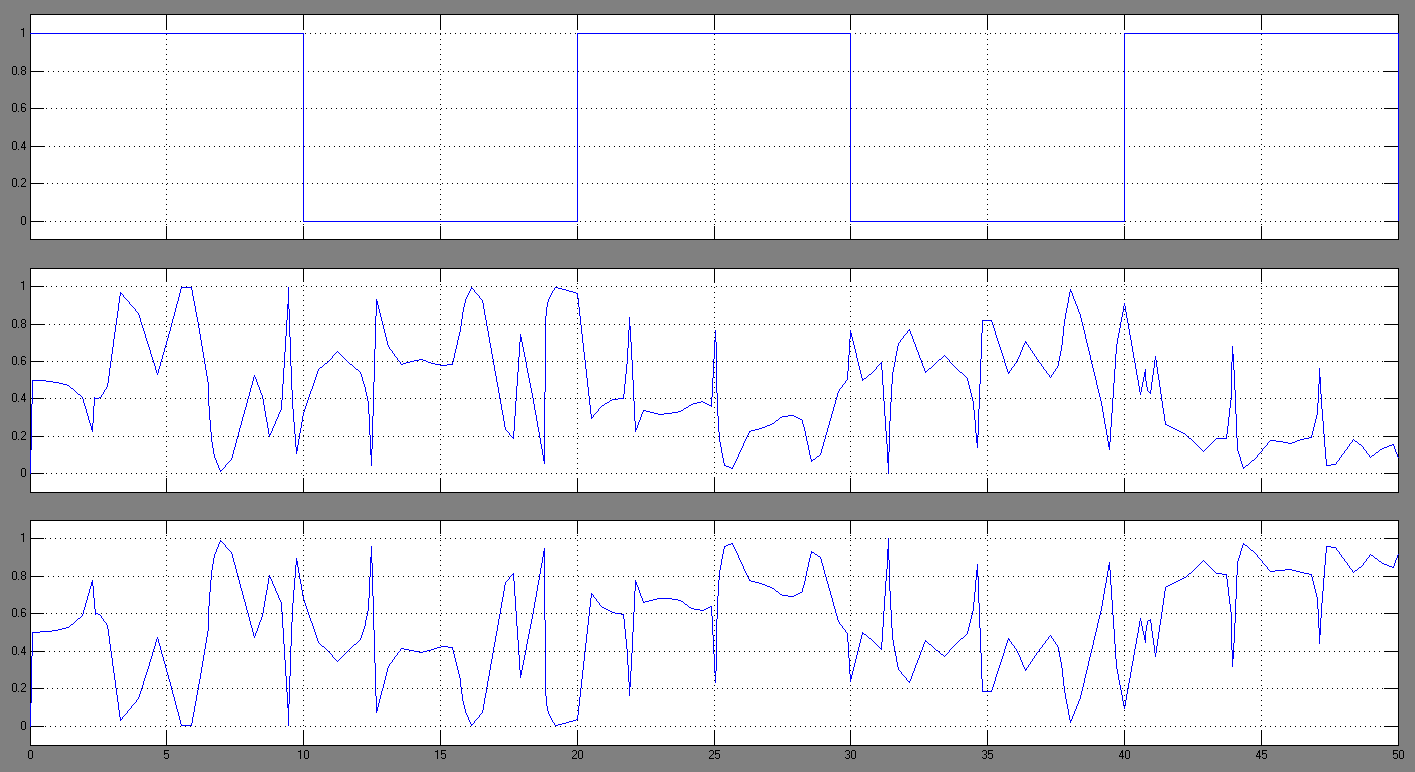Screen dimensions: 1415x772
Task: Click y-axis label 0.2 of bottom plot
Action: point(18,689)
